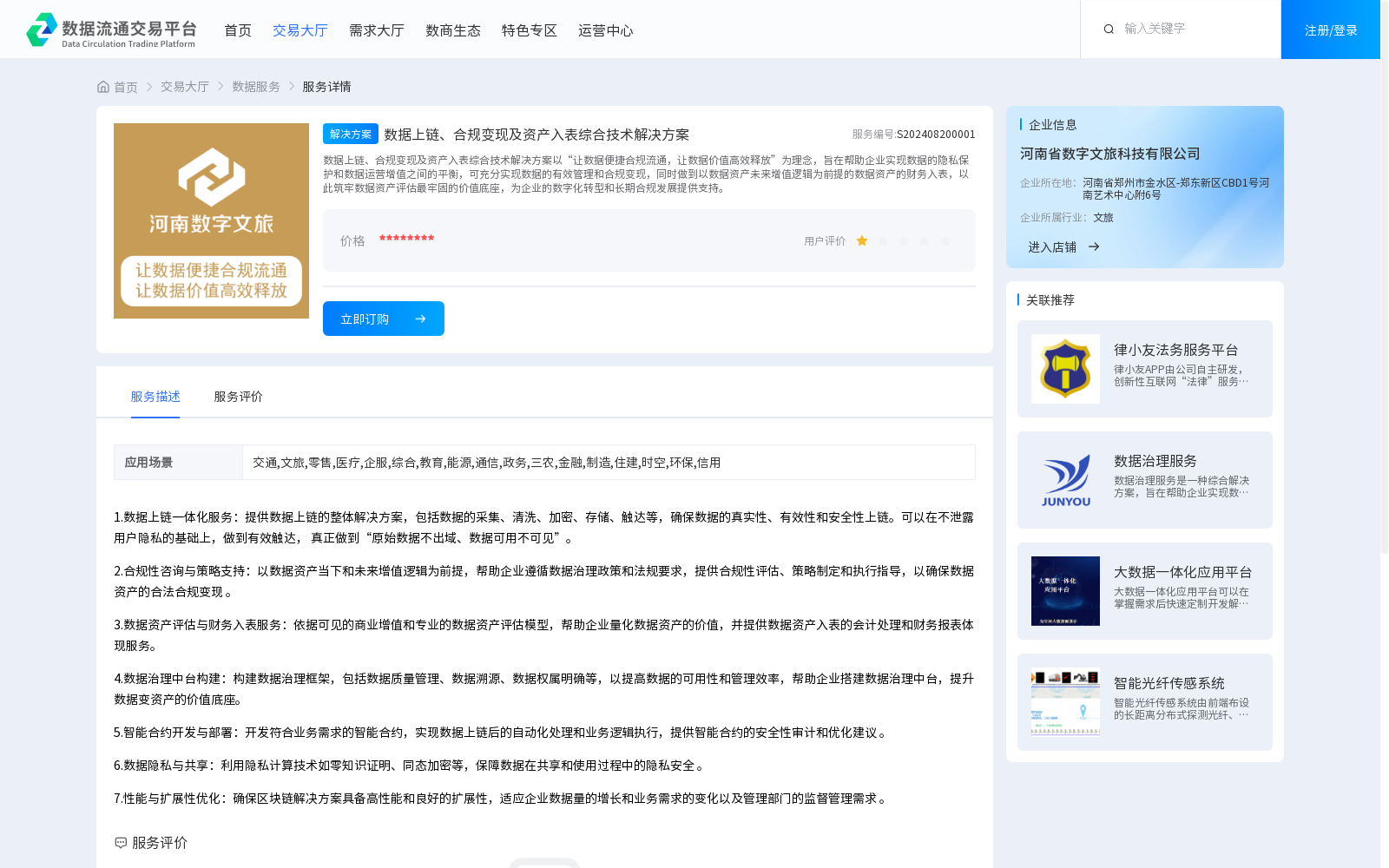This screenshot has width=1389, height=868.
Task: Click 首页 text in breadcrumb
Action: coord(126,87)
